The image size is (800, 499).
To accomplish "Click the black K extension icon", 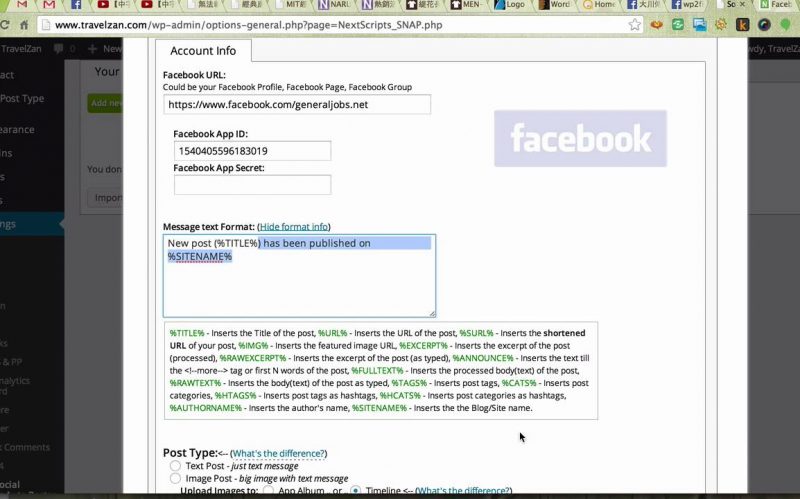I will tap(741, 24).
